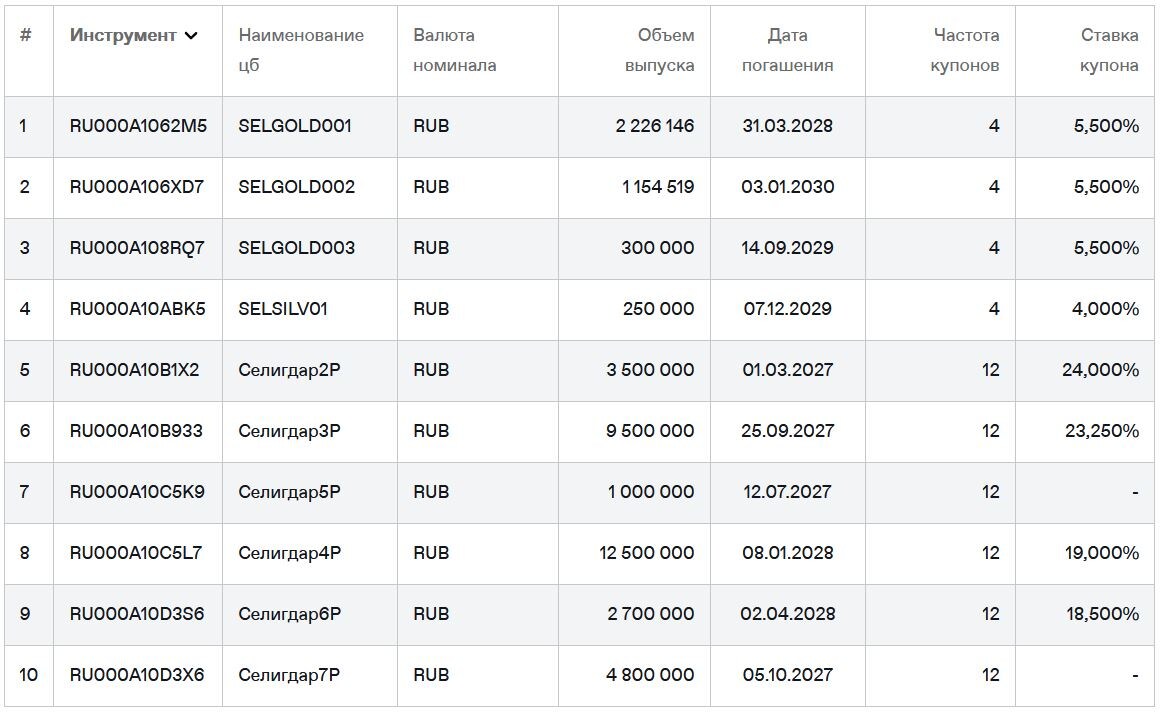Click the Ставка купона column header

1108,50
